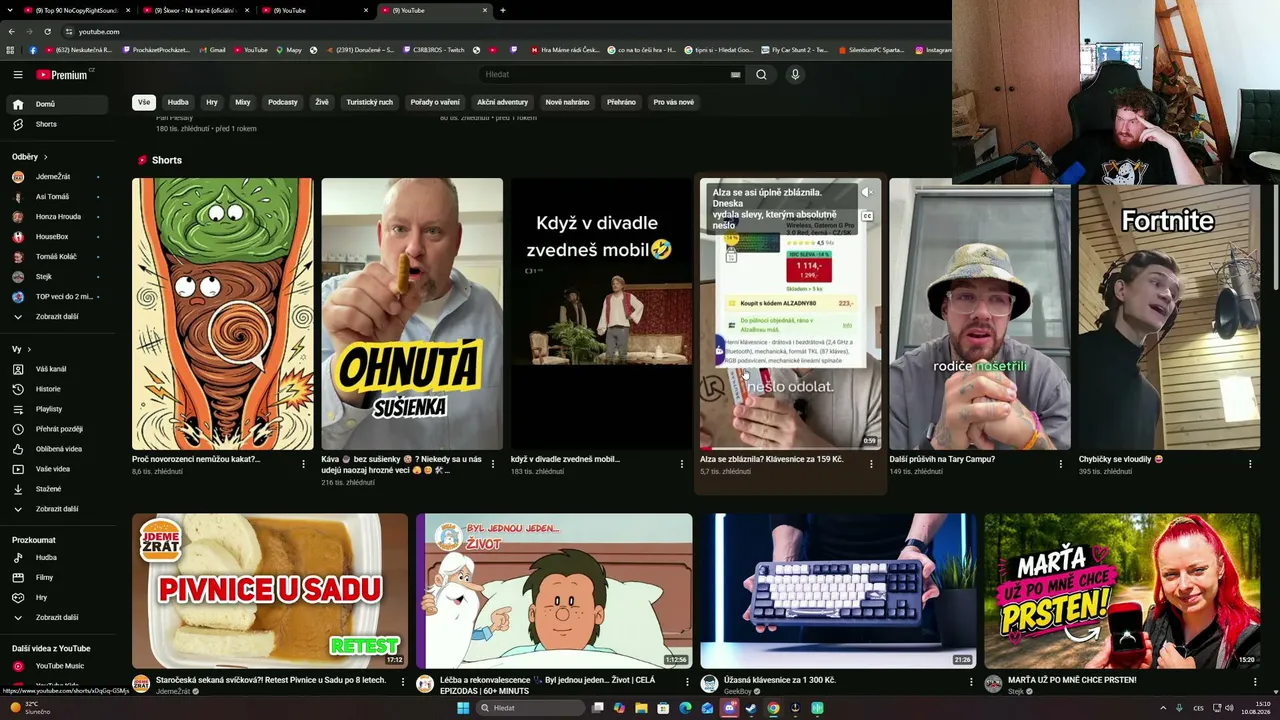Open JdemeŽrát subscription channel
Image resolution: width=1280 pixels, height=720 pixels.
(56, 177)
